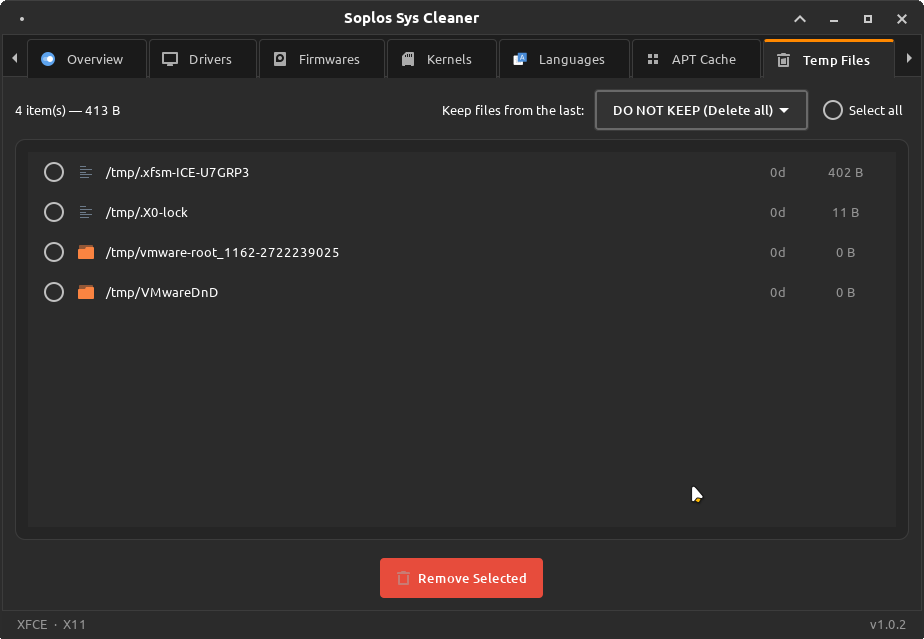Open the APT Cache tab
Image resolution: width=924 pixels, height=639 pixels.
pyautogui.click(x=697, y=59)
